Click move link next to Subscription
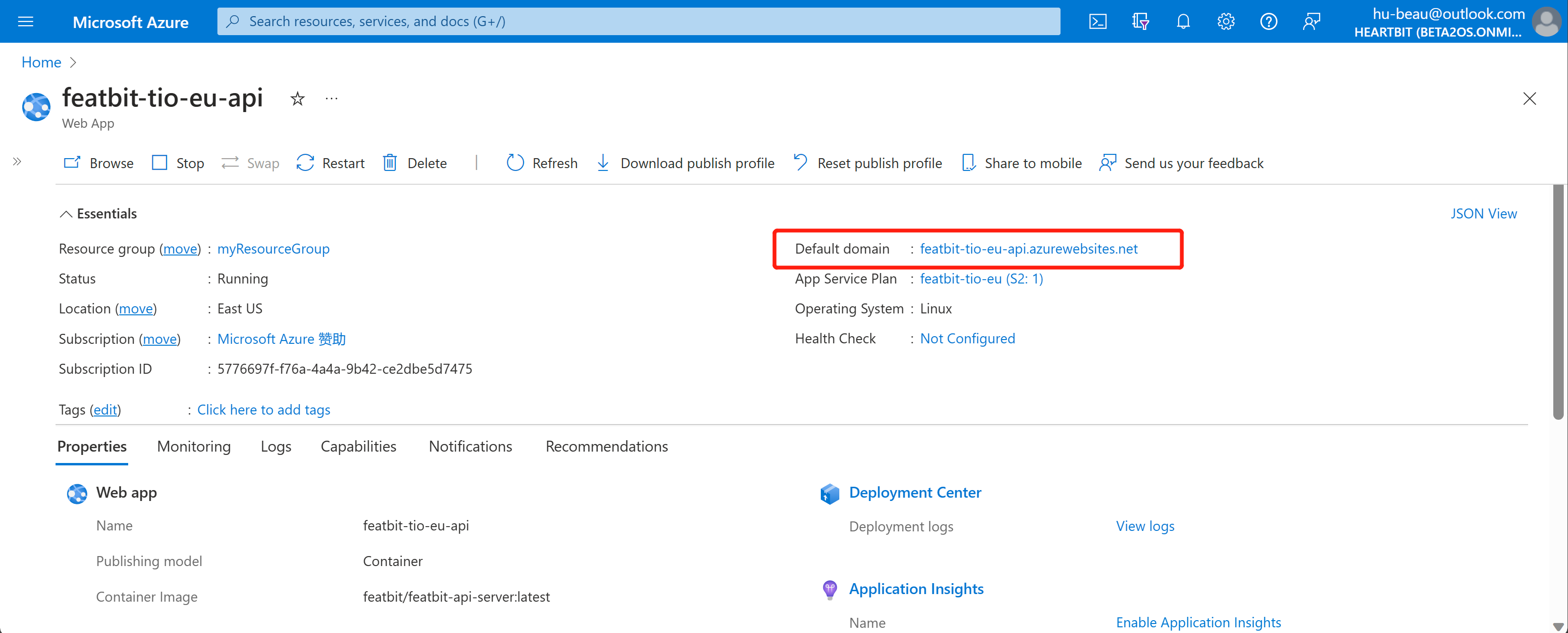Image resolution: width=1568 pixels, height=633 pixels. pyautogui.click(x=160, y=339)
